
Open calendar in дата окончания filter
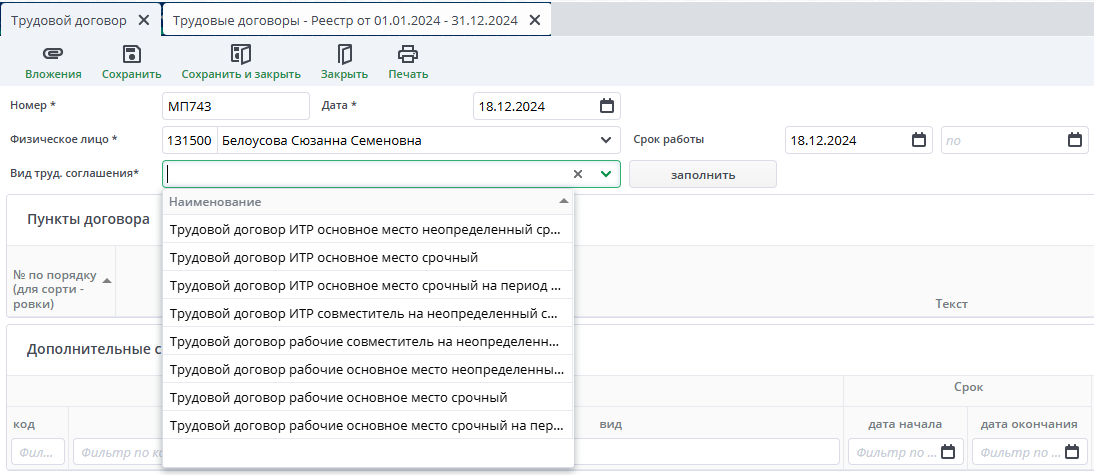[x=1072, y=452]
